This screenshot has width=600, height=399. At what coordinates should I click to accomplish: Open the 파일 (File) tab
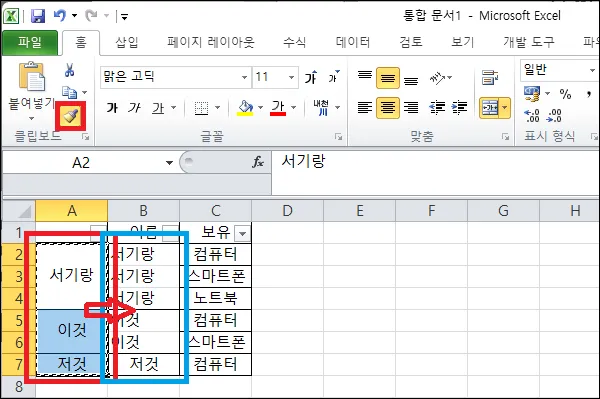[30, 42]
